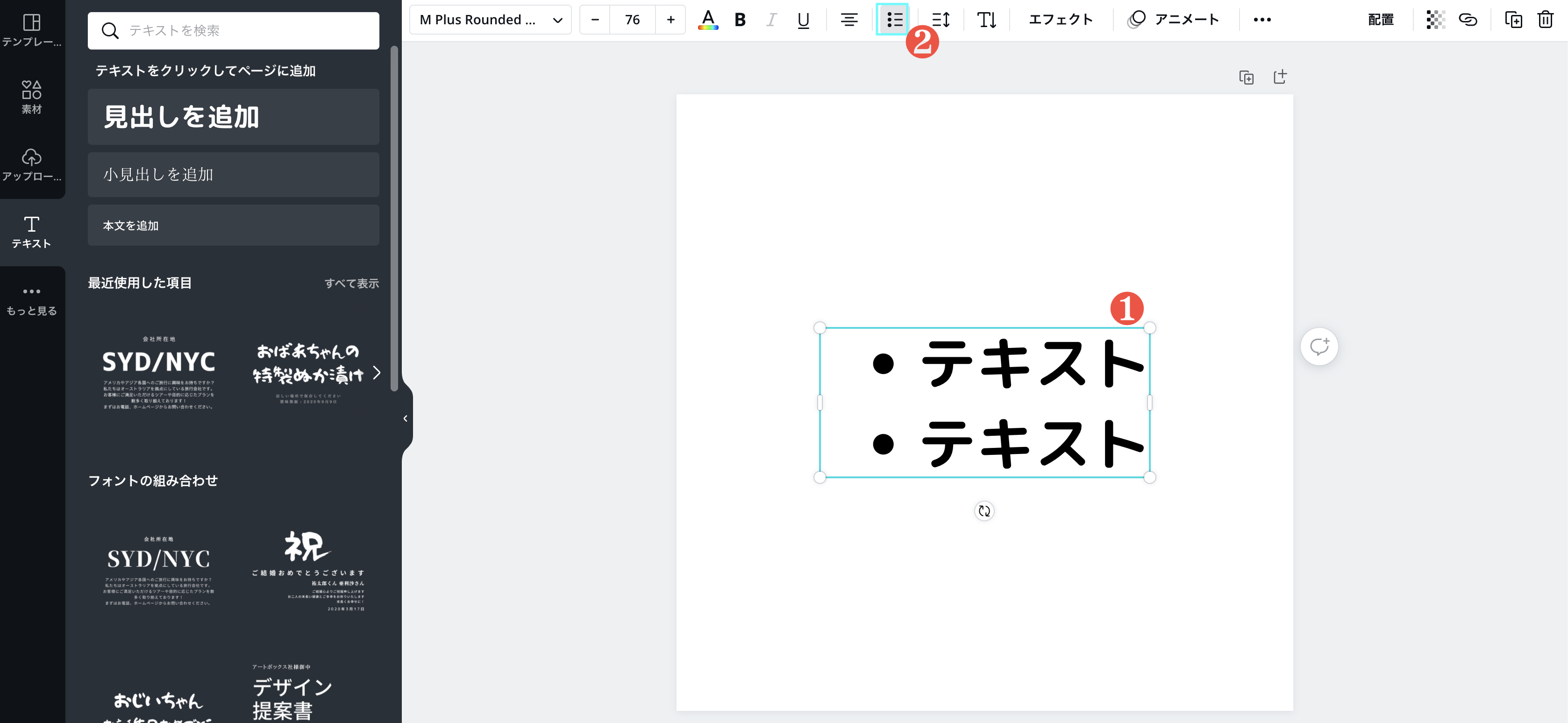The image size is (1568, 723).
Task: Open the transparency checkerboard control
Action: point(1435,20)
